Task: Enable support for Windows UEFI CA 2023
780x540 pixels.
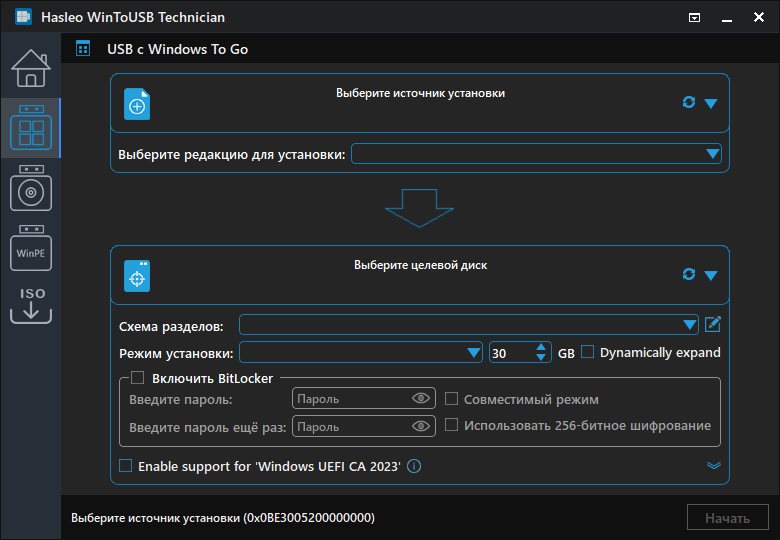Action: coord(125,466)
